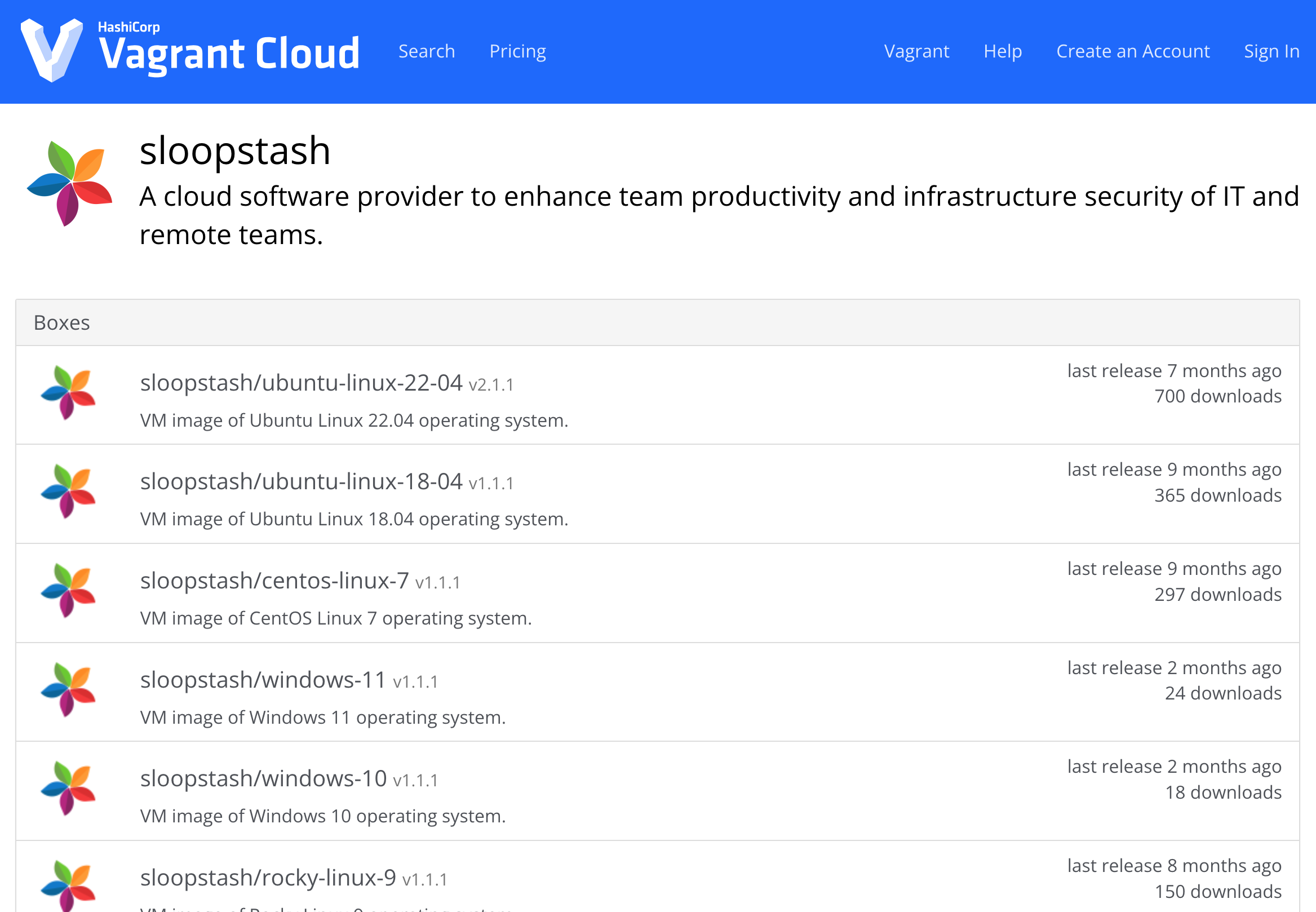1316x912 pixels.
Task: Go to the Vagrant nav link
Action: [916, 51]
